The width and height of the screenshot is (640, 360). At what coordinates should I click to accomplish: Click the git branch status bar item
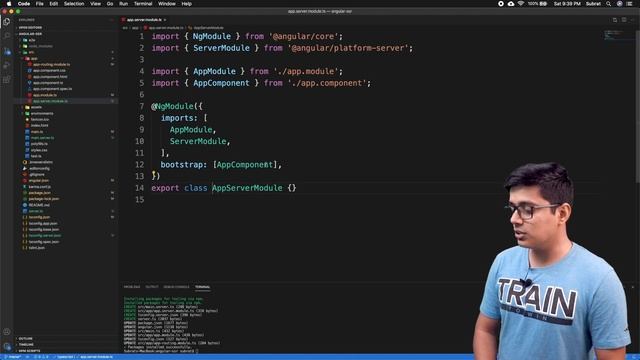point(12,357)
